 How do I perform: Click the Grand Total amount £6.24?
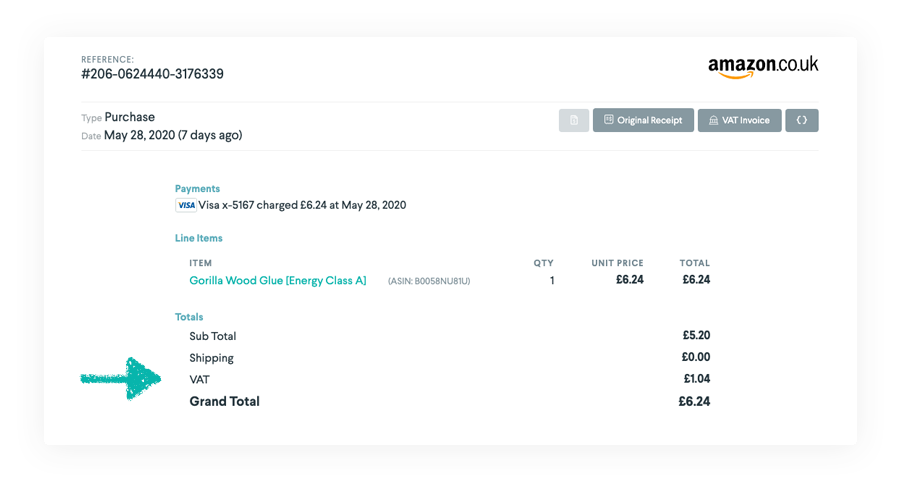pyautogui.click(x=693, y=401)
